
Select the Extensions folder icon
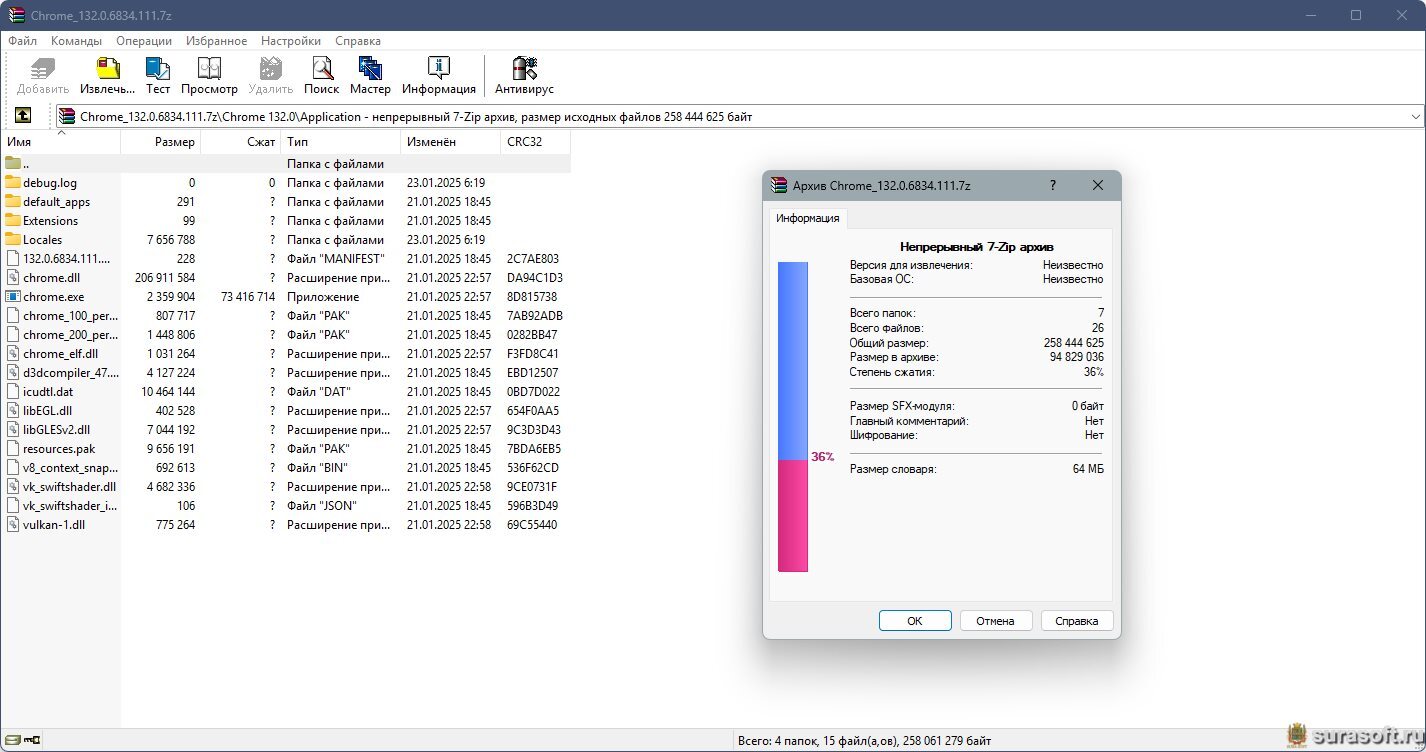[x=13, y=220]
